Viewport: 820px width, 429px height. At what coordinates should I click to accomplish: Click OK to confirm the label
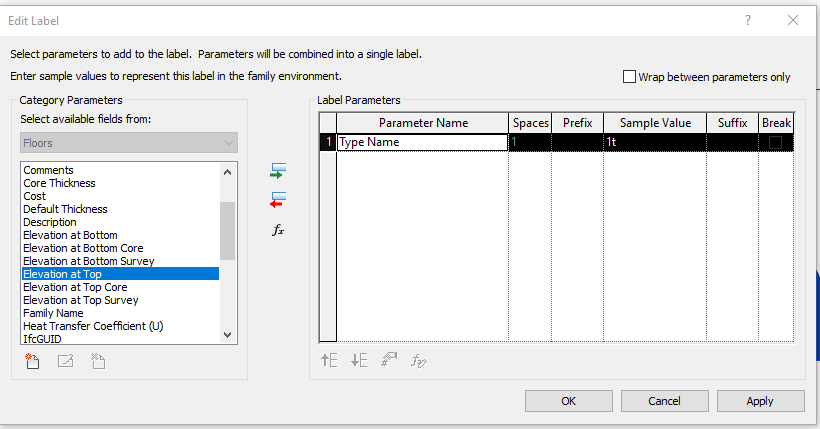click(568, 401)
